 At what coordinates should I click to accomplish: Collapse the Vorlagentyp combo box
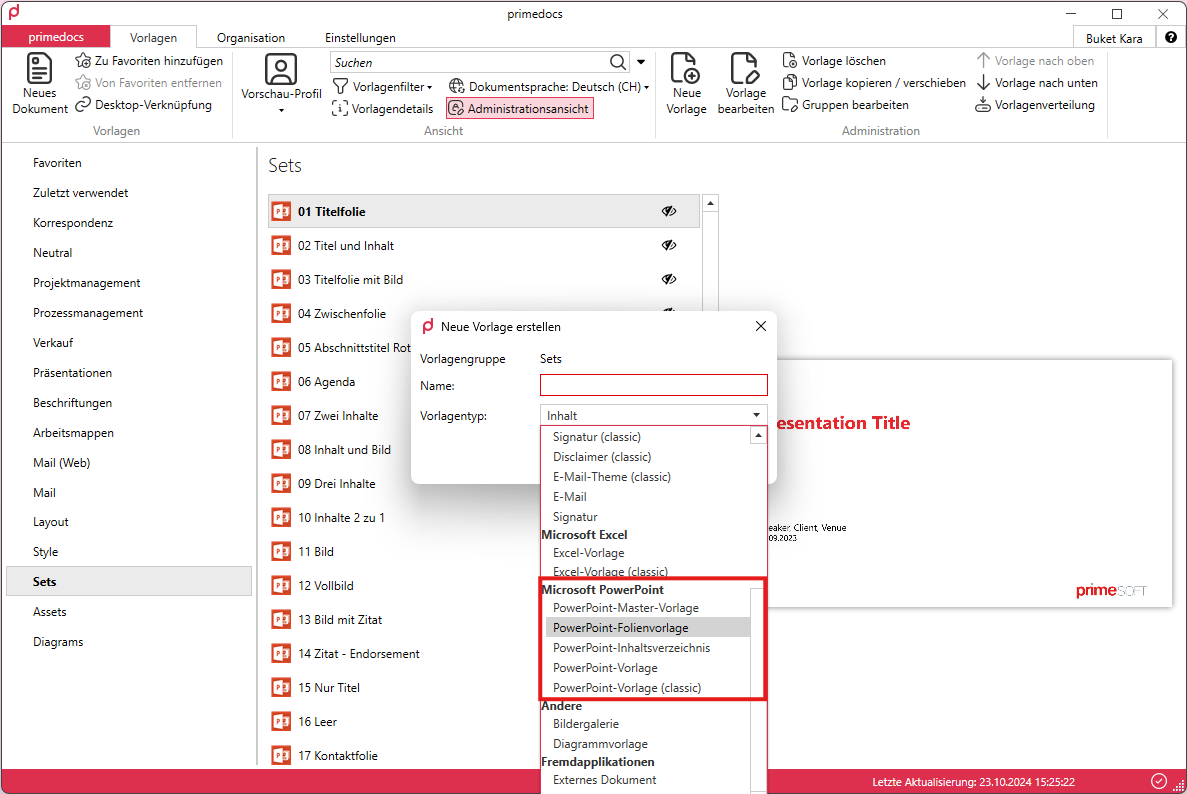(756, 415)
